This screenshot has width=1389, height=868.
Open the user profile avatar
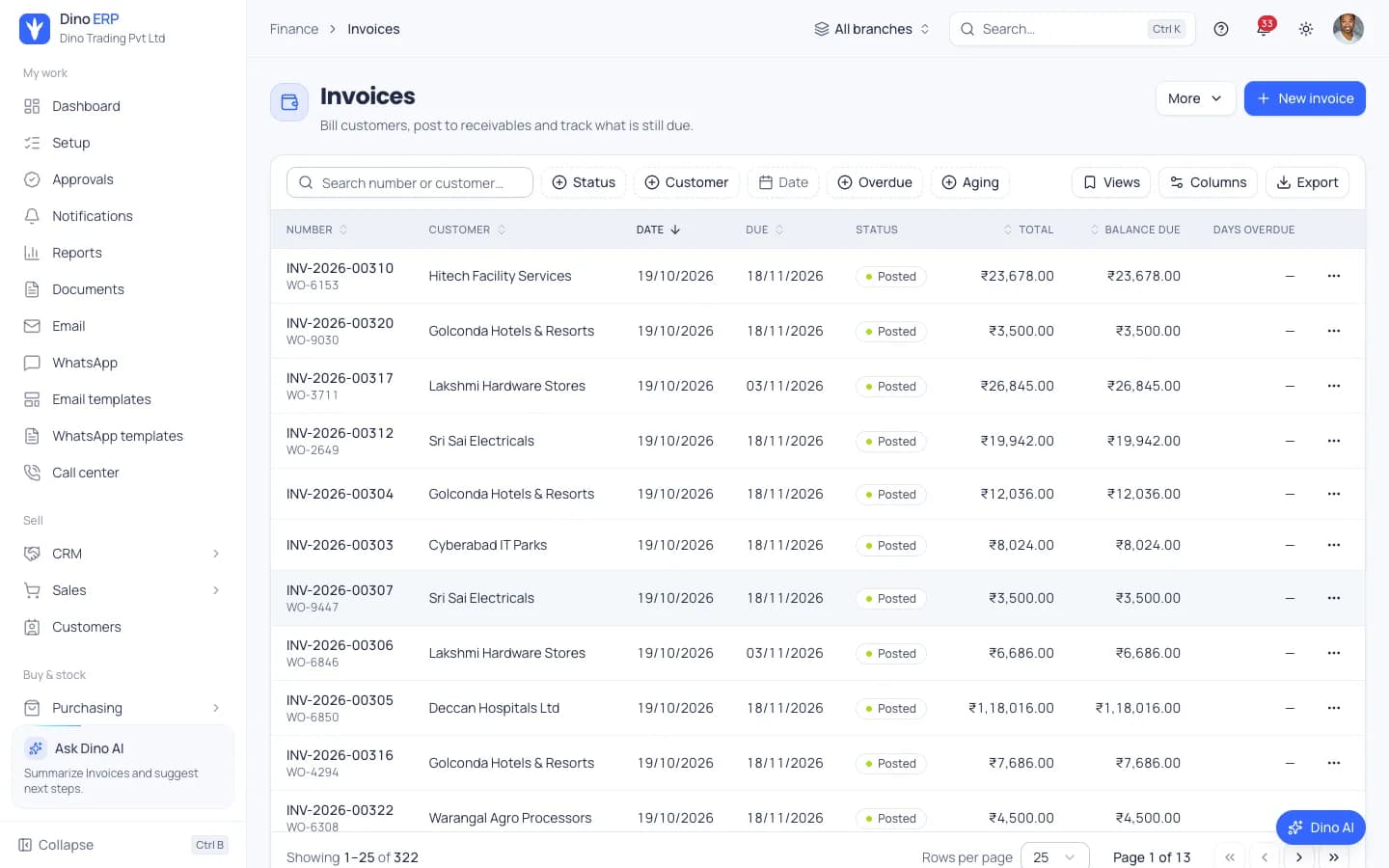1348,29
